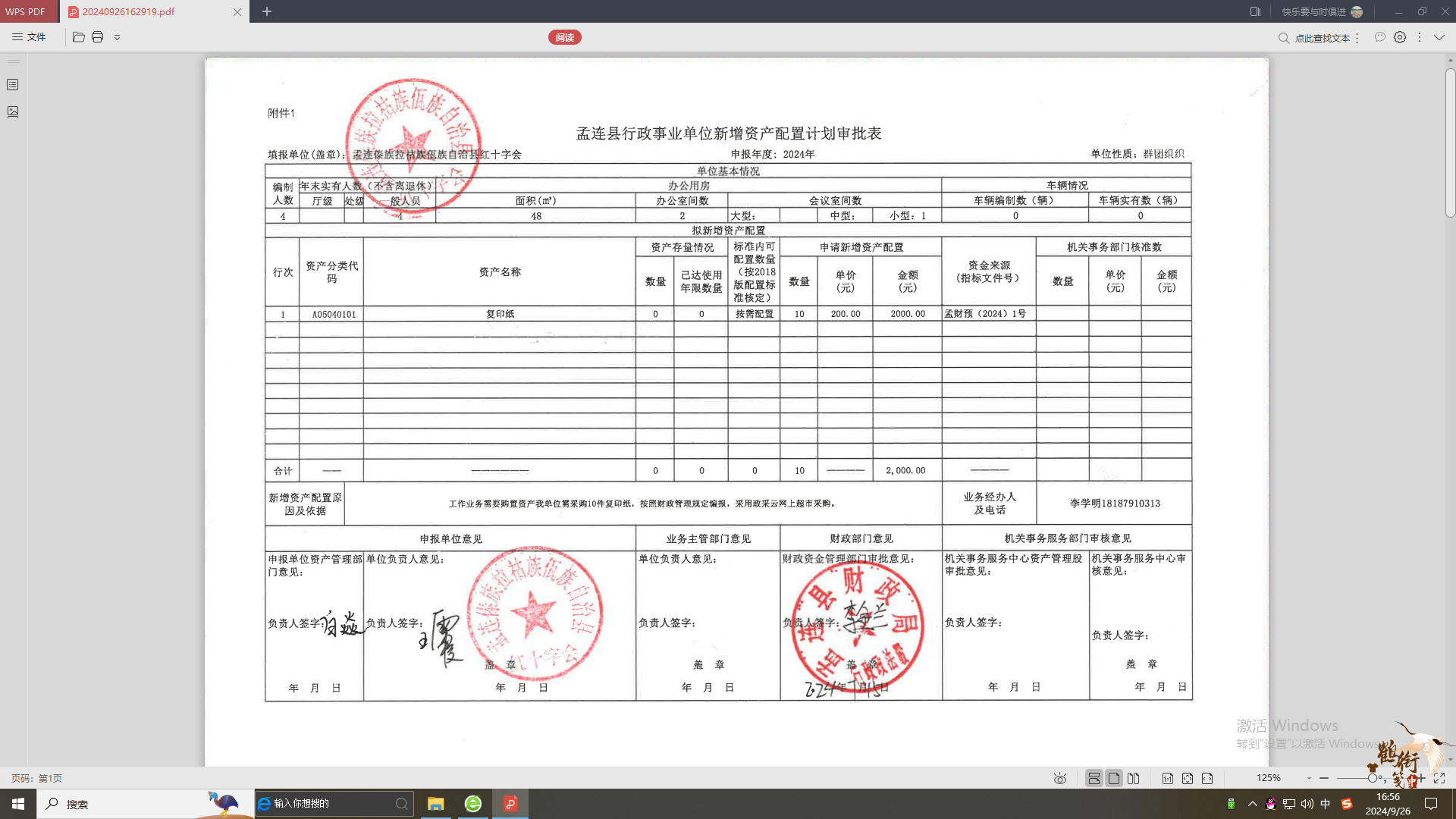
Task: Expand the quick access toolbar dropdown arrow
Action: coord(117,37)
